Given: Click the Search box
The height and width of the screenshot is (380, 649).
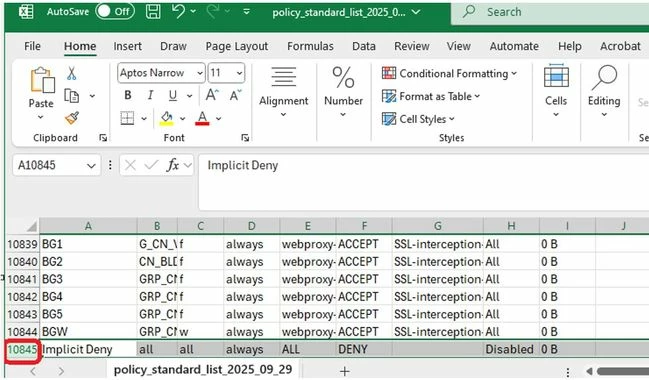Looking at the screenshot, I should tap(550, 12).
